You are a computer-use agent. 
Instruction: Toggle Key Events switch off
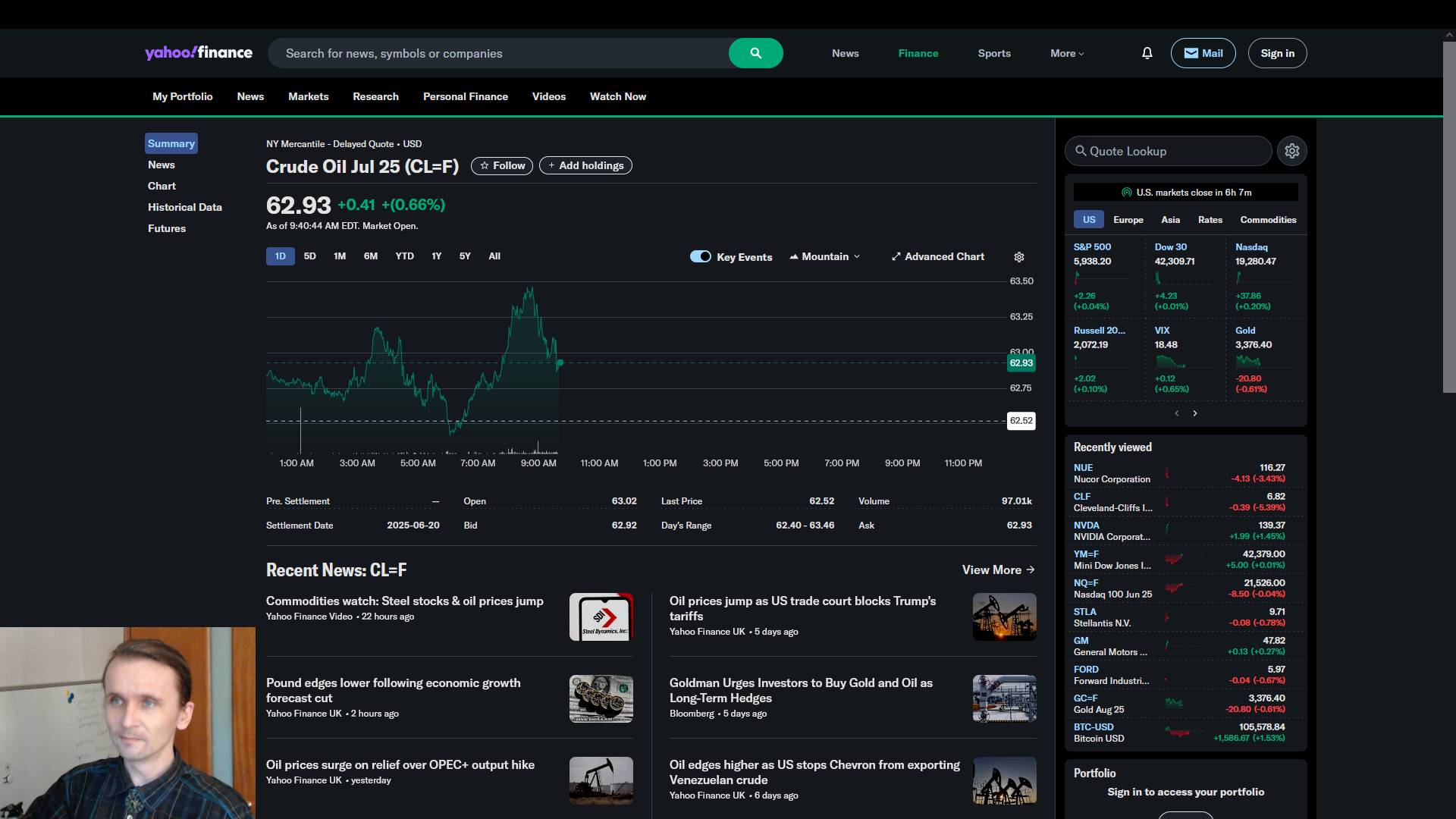pos(700,256)
